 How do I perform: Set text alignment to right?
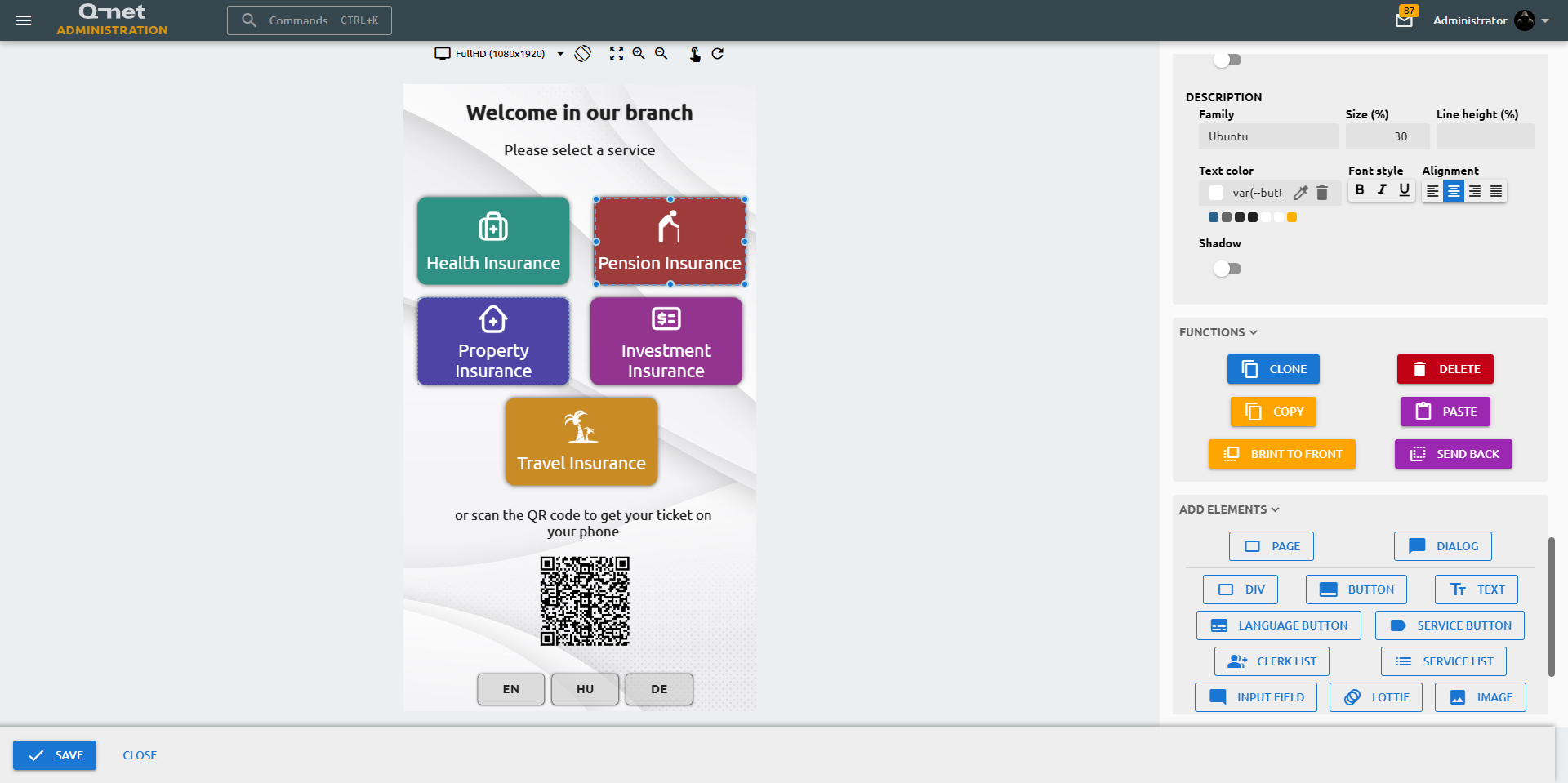pos(1475,191)
